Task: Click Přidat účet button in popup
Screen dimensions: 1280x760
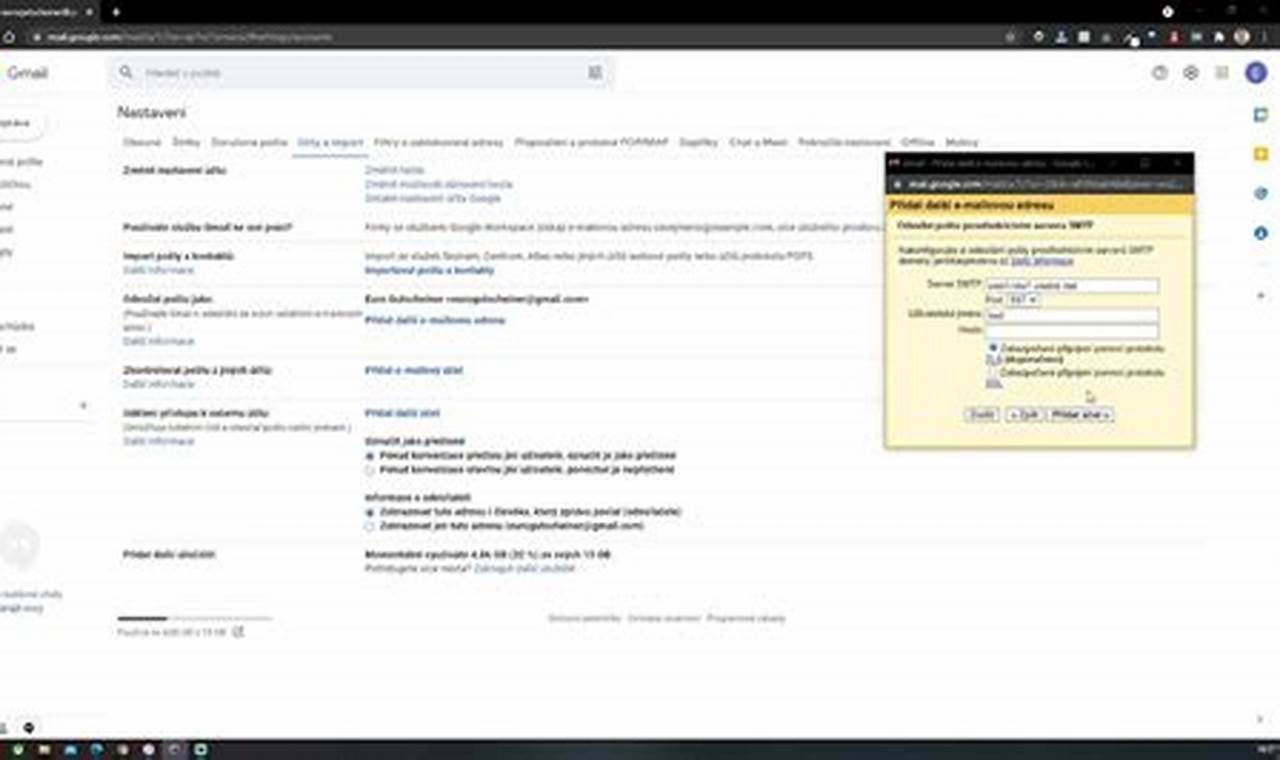Action: point(1080,414)
